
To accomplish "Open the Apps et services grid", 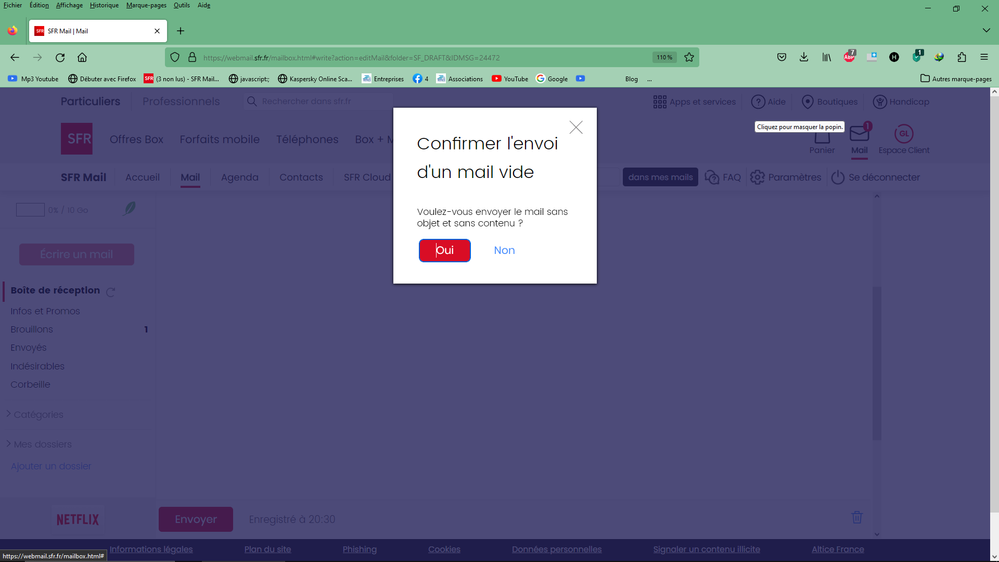I will point(660,102).
